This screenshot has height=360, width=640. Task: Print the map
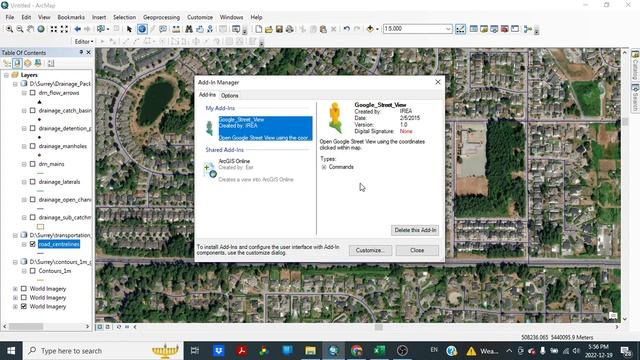[289, 29]
